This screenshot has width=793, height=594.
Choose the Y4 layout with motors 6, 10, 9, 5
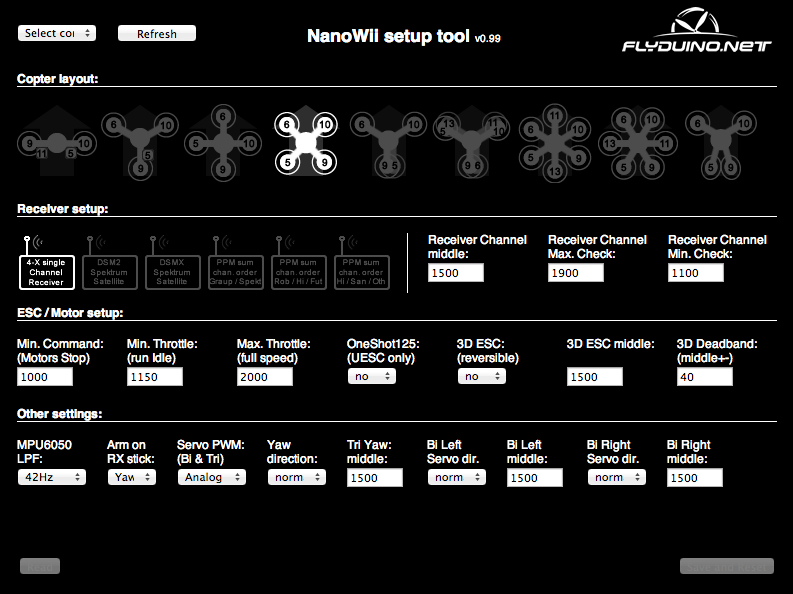coord(388,142)
